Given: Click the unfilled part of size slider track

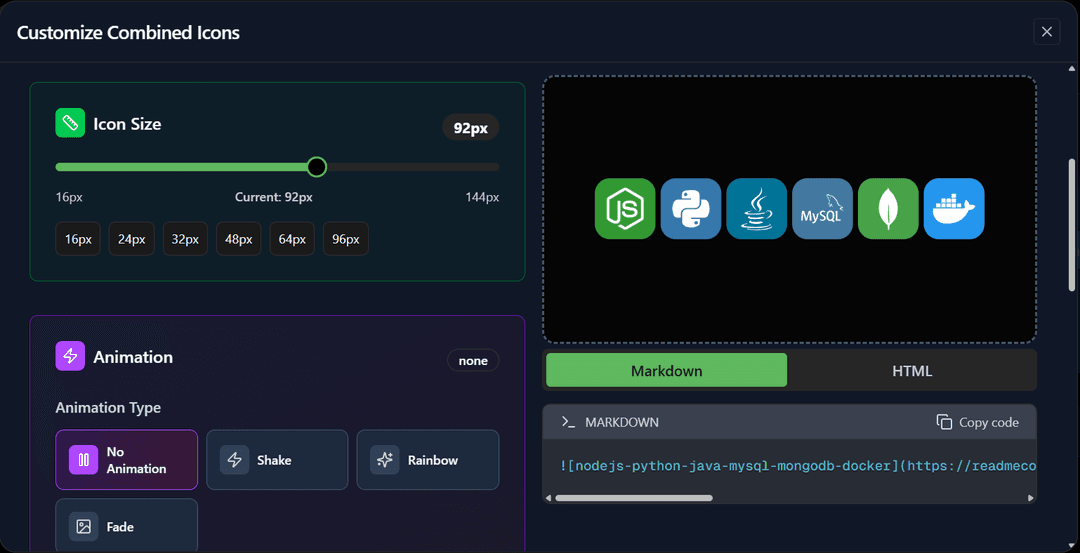Looking at the screenshot, I should (413, 167).
